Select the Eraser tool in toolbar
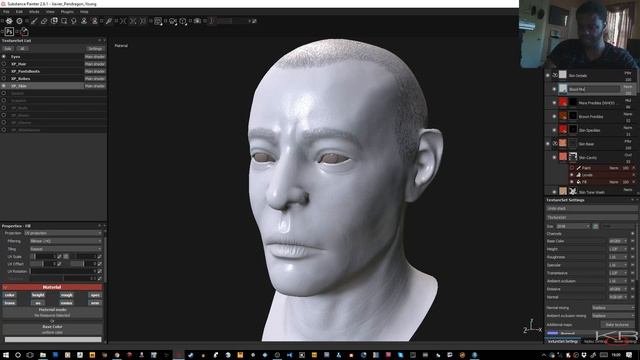The width and height of the screenshot is (640, 360). (44, 21)
